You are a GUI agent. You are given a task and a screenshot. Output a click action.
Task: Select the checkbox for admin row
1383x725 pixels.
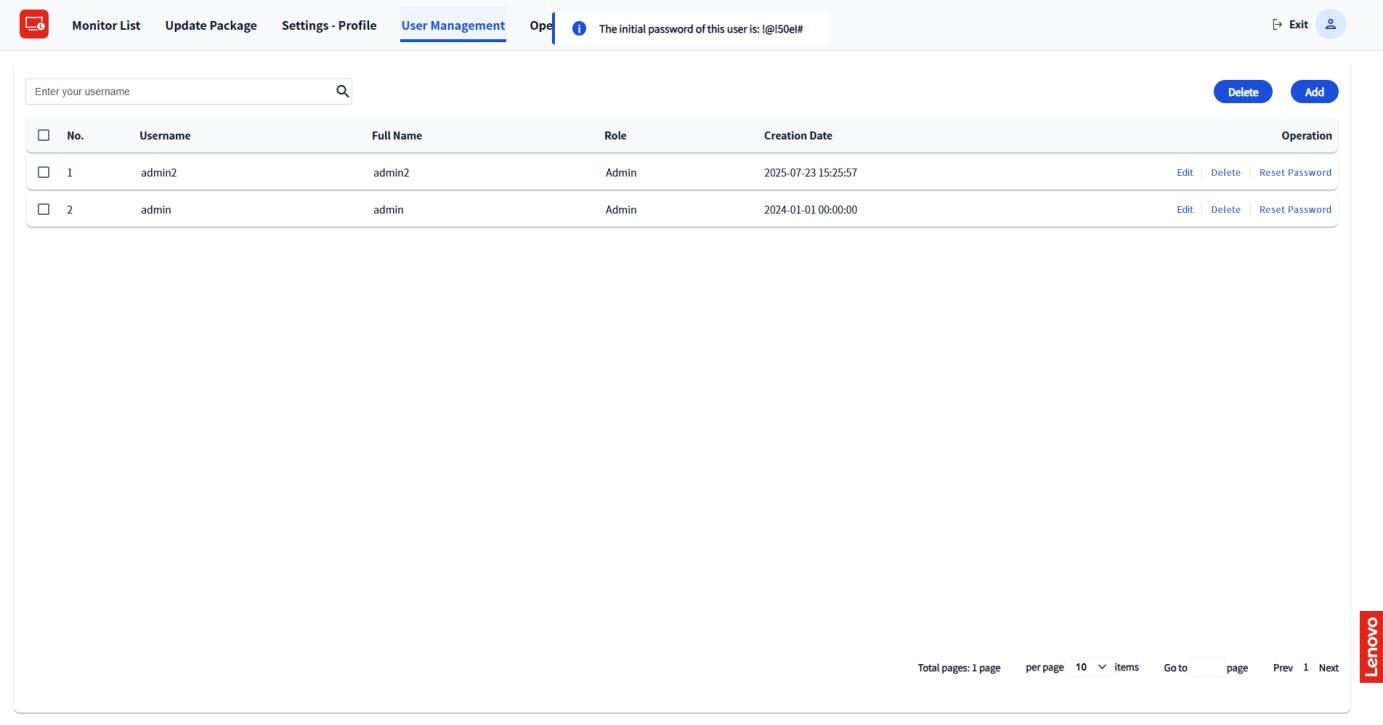pos(43,209)
